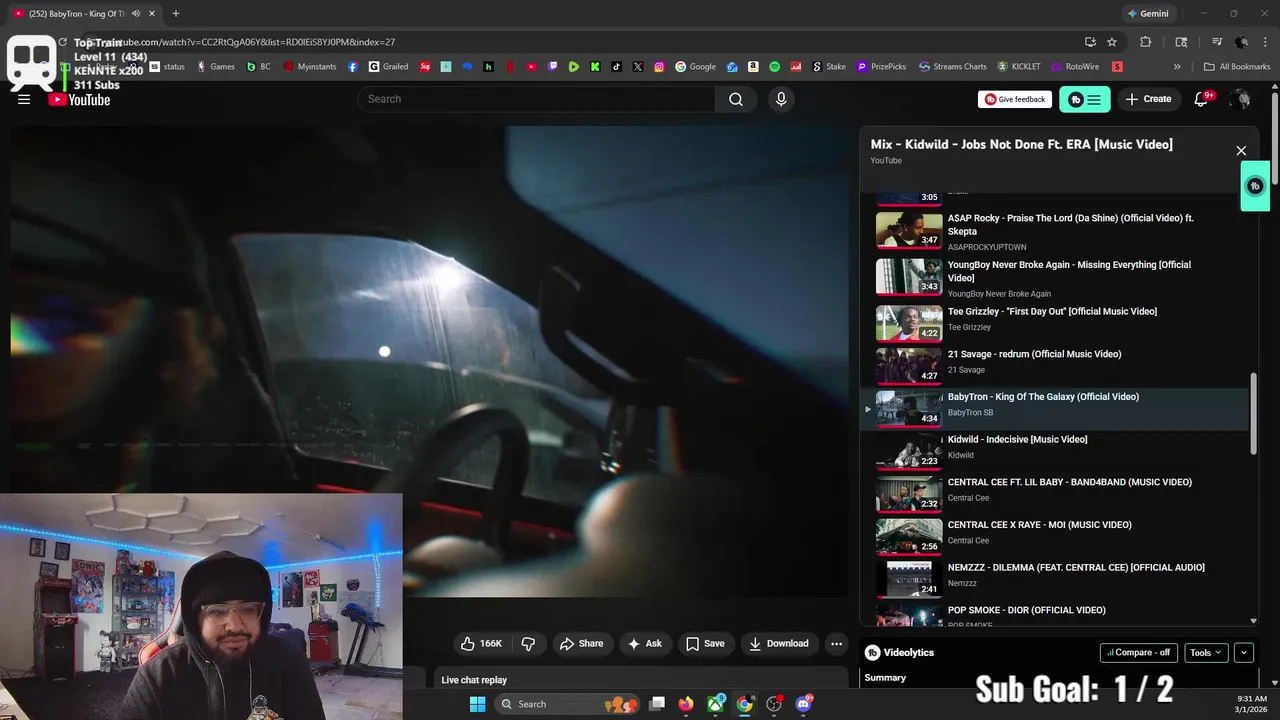Click the Live chat replay heading

click(474, 680)
